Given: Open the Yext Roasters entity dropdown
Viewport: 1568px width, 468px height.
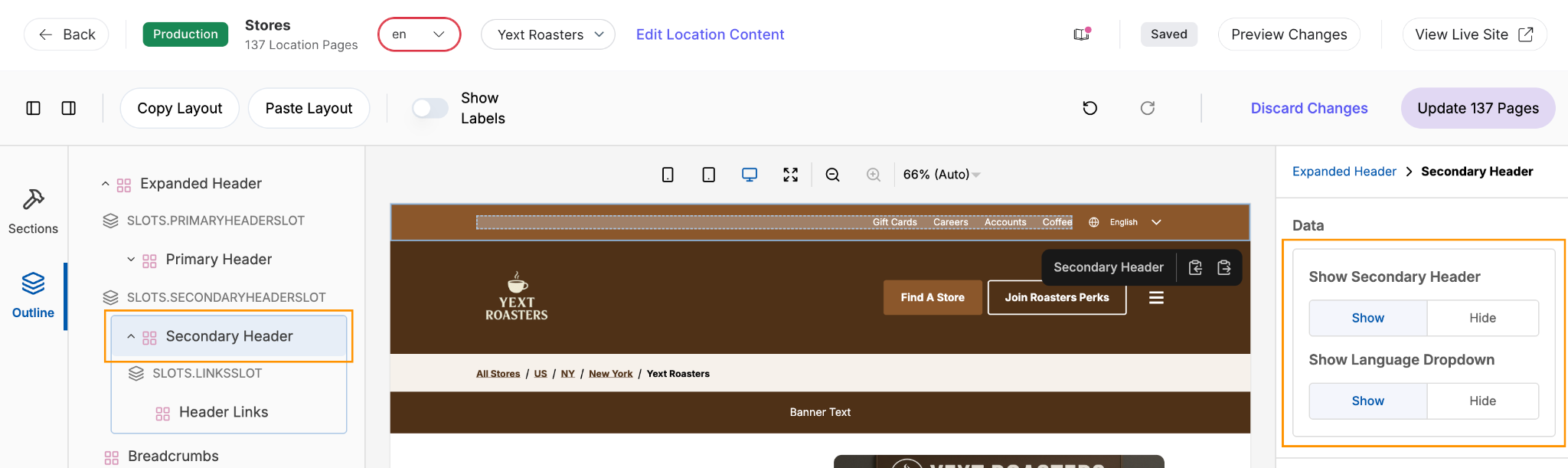Looking at the screenshot, I should [548, 34].
